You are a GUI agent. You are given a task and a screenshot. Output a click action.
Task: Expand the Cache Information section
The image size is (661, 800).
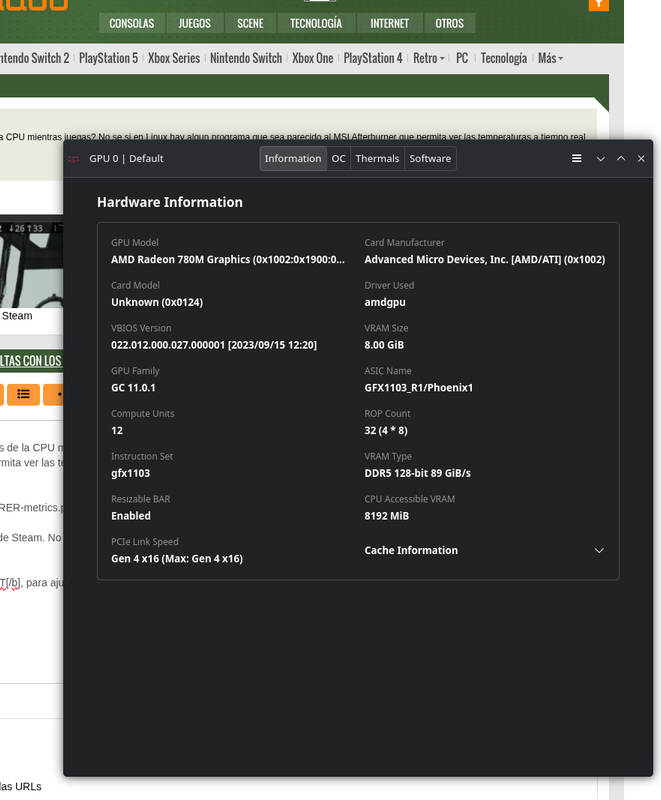click(x=485, y=551)
